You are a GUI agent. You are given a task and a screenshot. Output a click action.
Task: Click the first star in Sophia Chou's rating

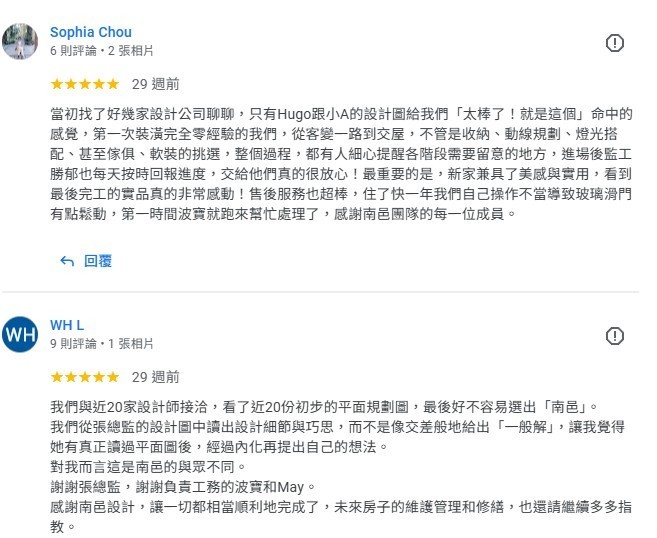click(x=57, y=84)
